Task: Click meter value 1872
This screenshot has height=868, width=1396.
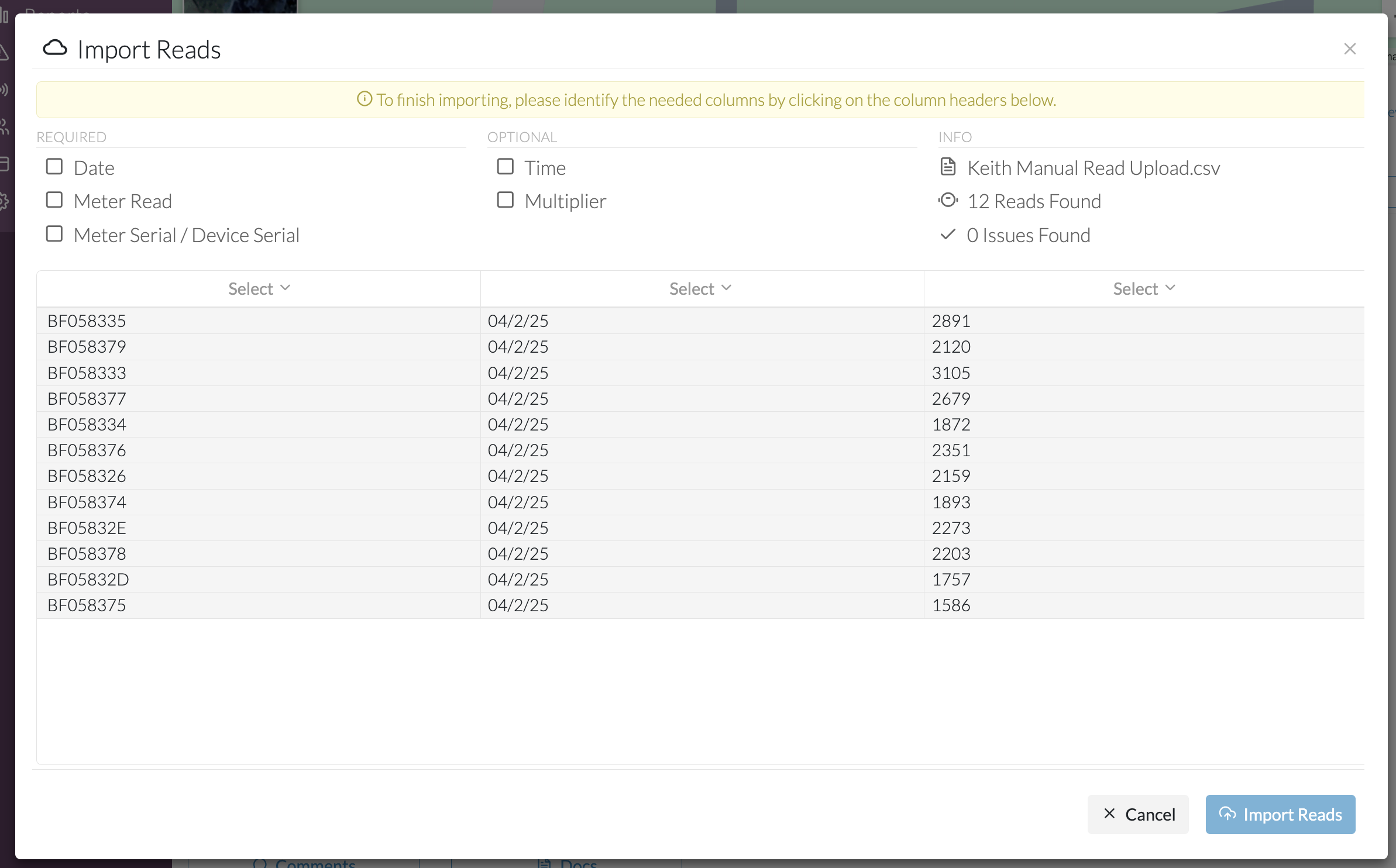Action: point(951,424)
